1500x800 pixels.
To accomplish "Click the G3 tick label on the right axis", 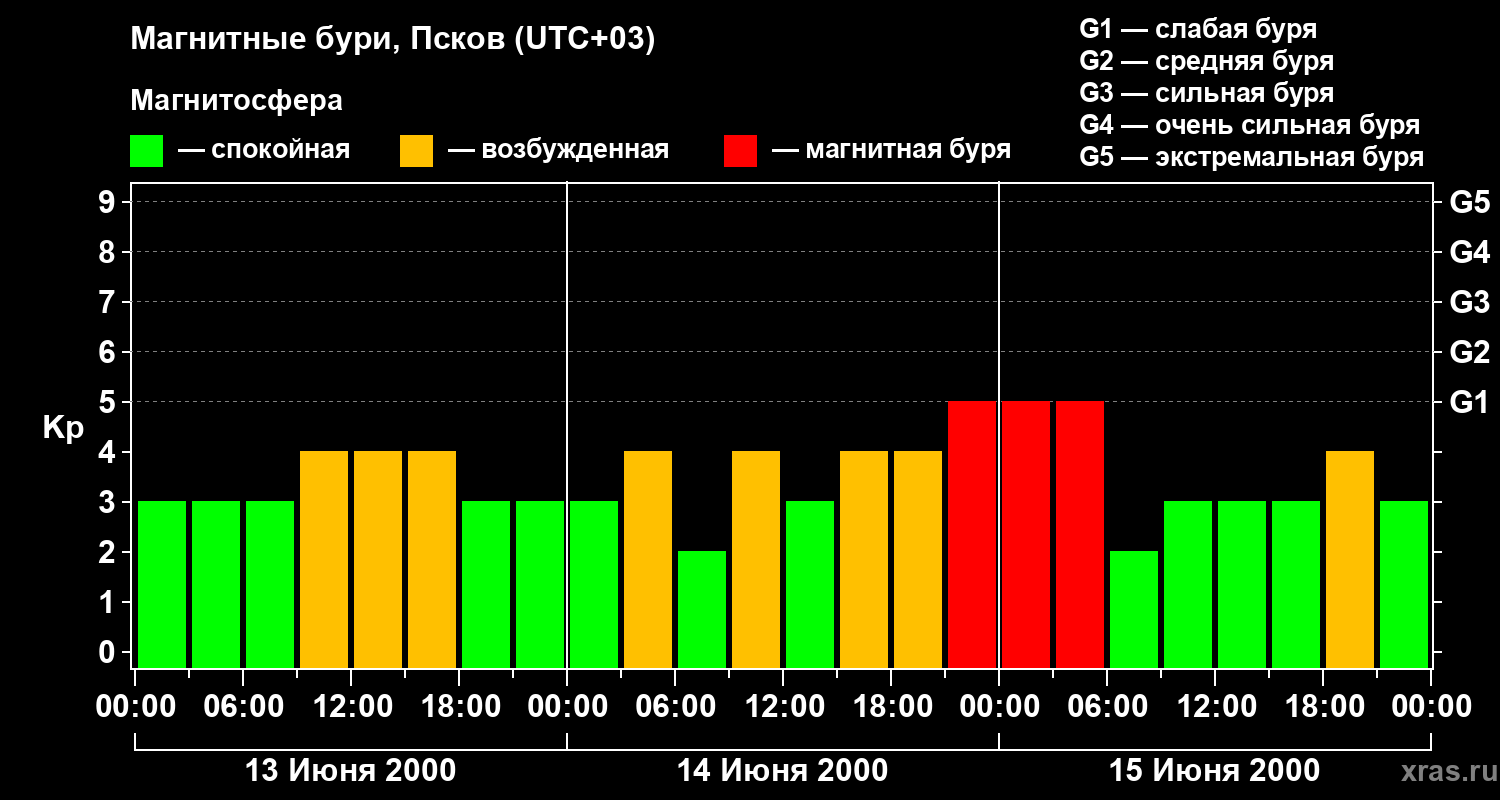I will [1469, 302].
